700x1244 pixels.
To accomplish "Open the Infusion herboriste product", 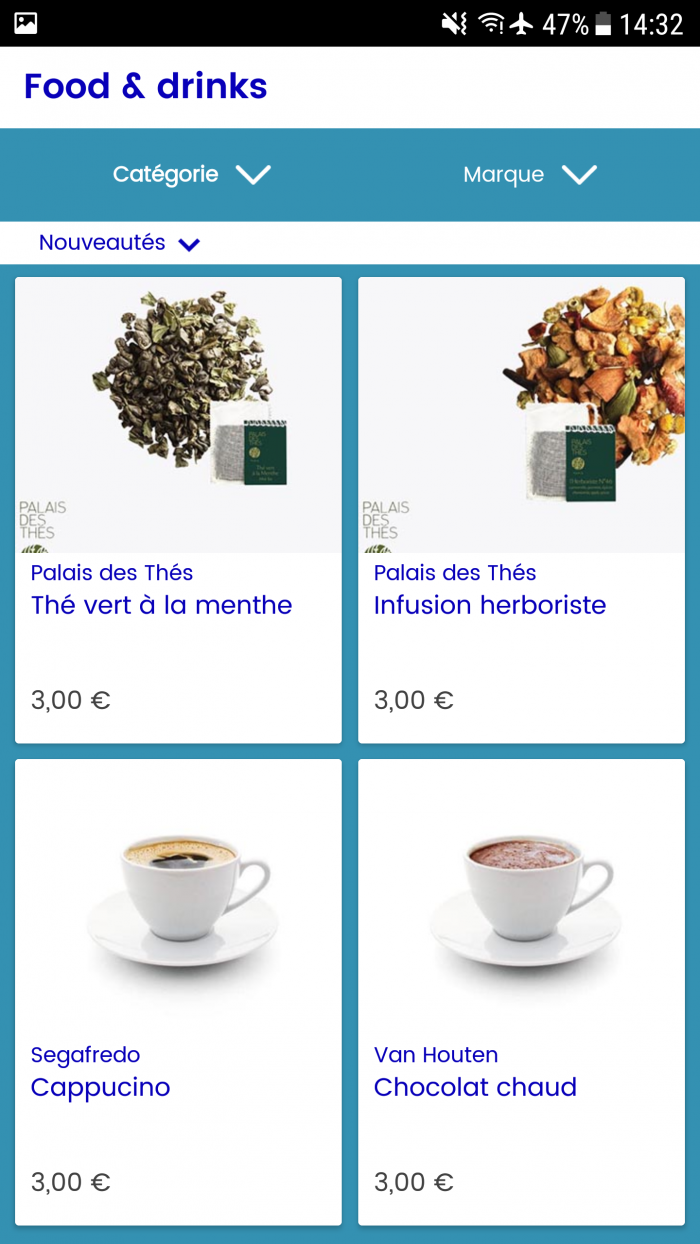I will click(521, 510).
